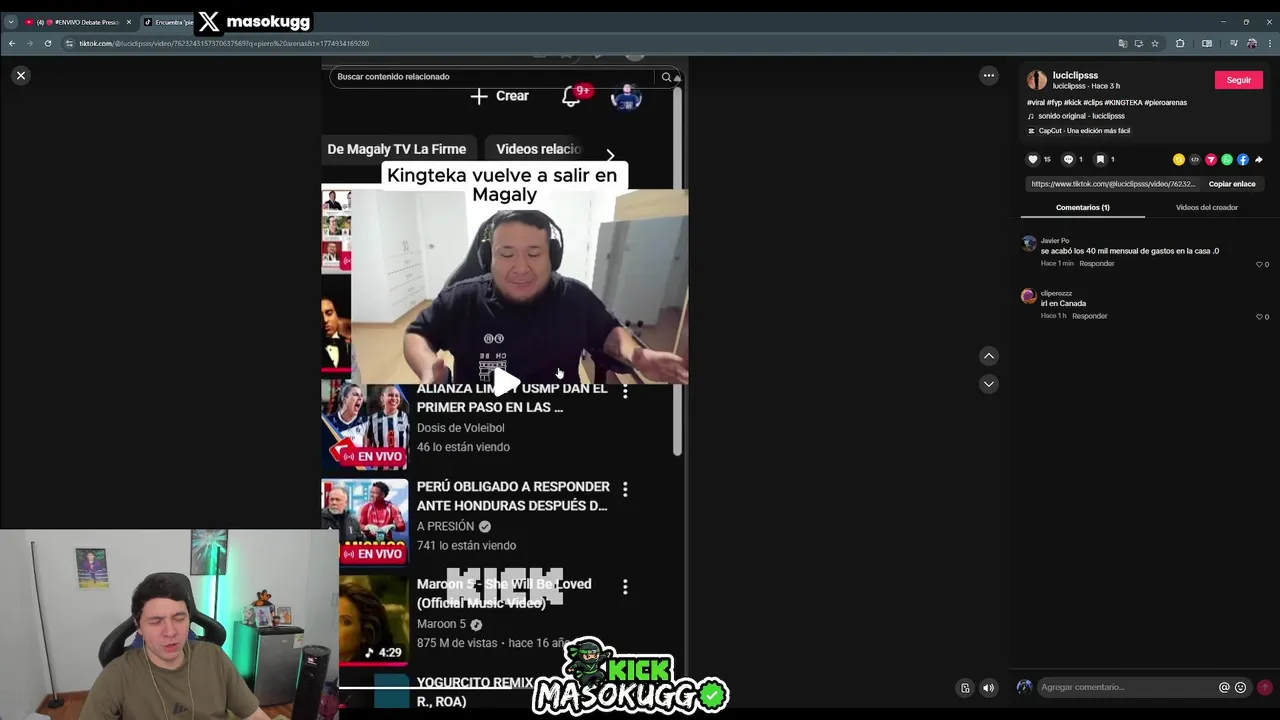Reply to Javier Po's comment
The height and width of the screenshot is (720, 1280).
click(1096, 264)
